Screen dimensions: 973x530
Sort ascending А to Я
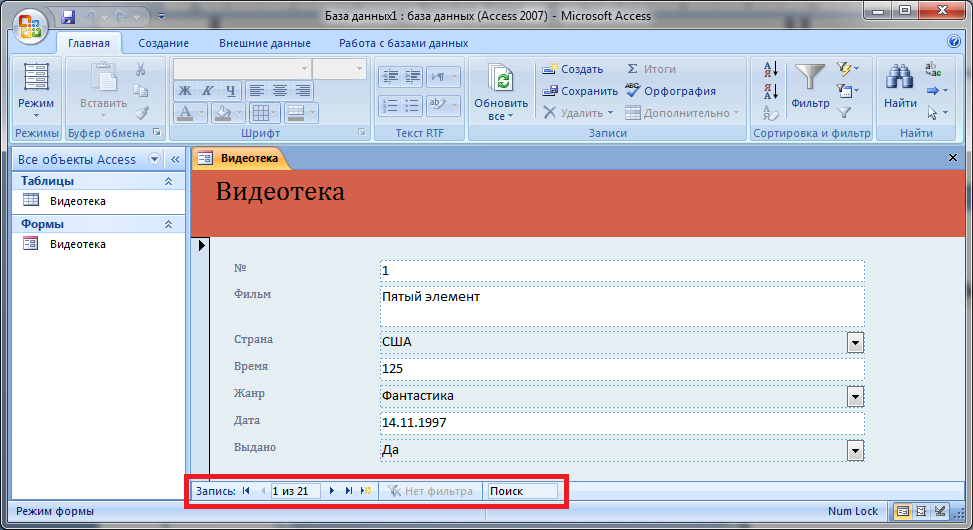(770, 69)
